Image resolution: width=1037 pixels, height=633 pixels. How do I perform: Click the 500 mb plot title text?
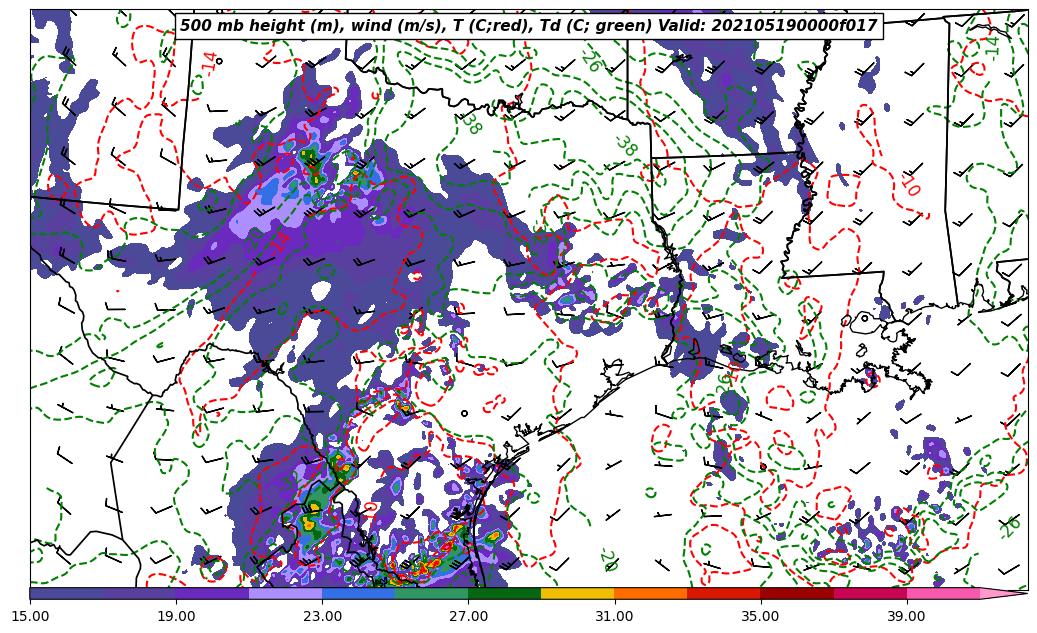point(528,26)
